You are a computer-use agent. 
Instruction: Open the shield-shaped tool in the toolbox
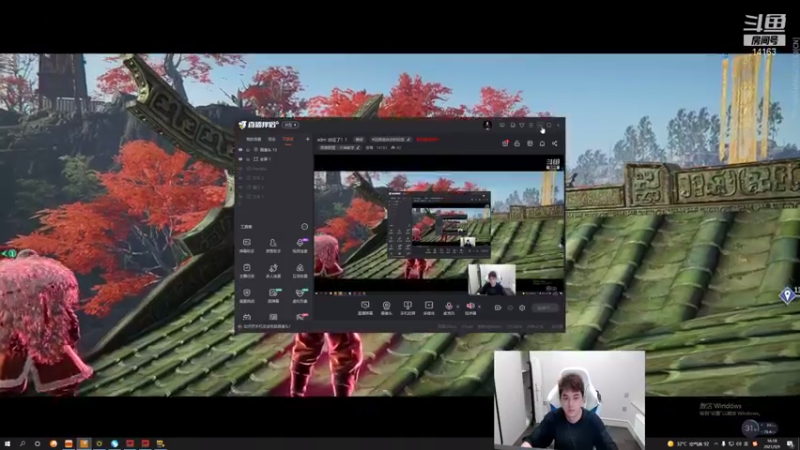coord(247,295)
